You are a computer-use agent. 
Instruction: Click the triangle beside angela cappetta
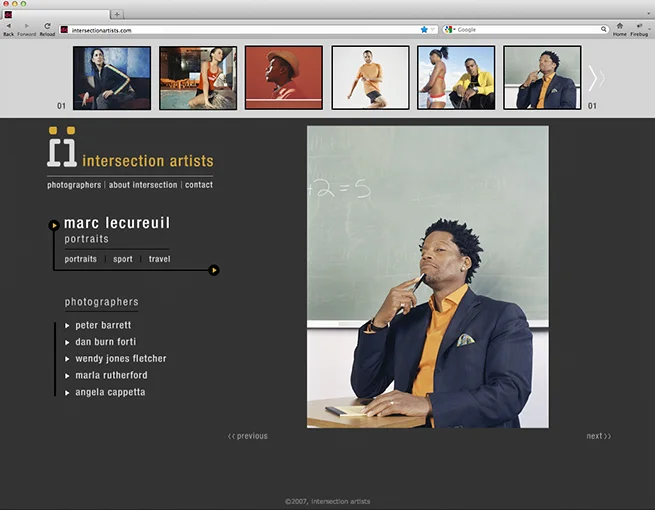tap(67, 393)
